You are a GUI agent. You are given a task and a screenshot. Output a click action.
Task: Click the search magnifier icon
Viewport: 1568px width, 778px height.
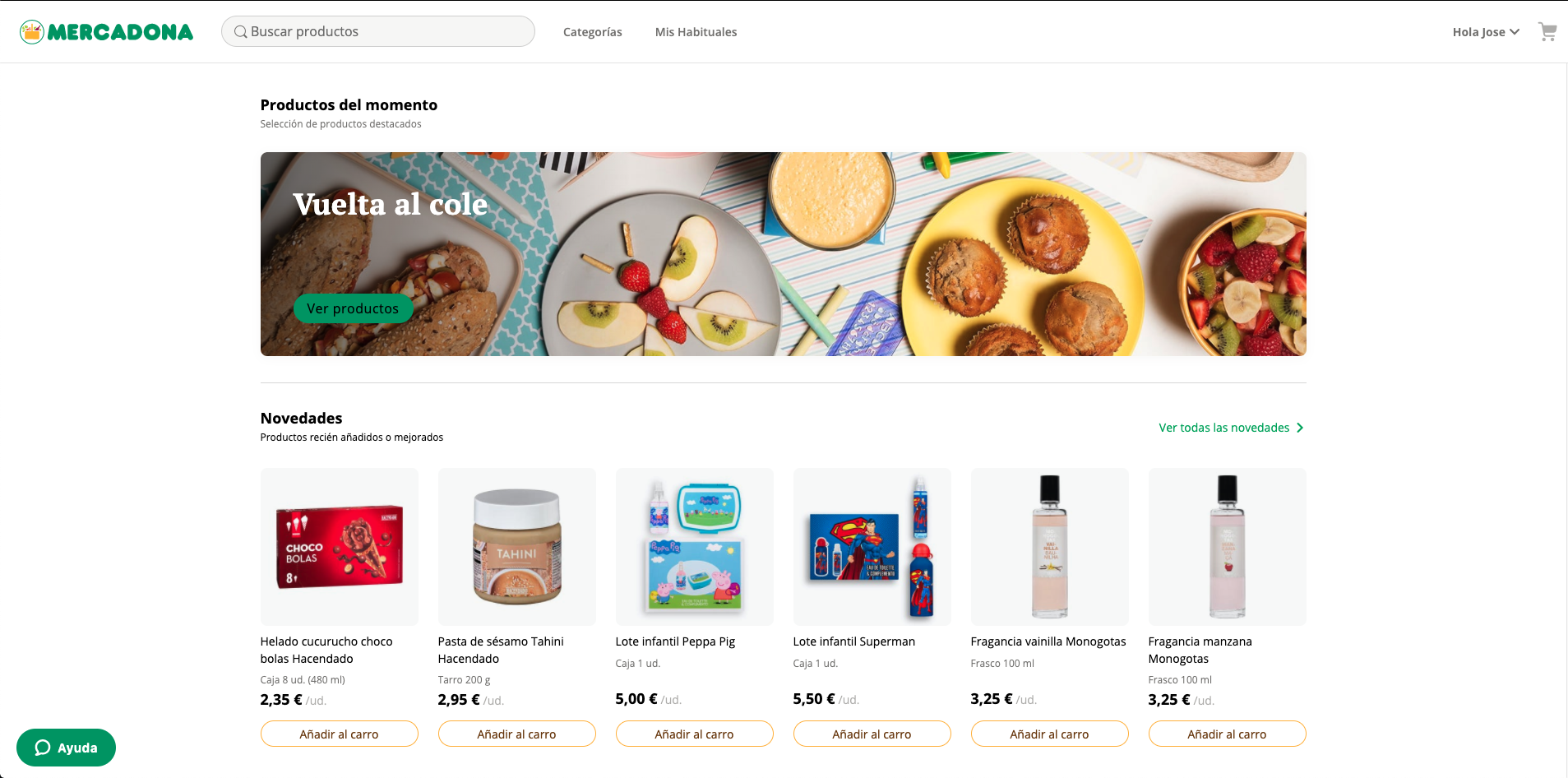[241, 32]
